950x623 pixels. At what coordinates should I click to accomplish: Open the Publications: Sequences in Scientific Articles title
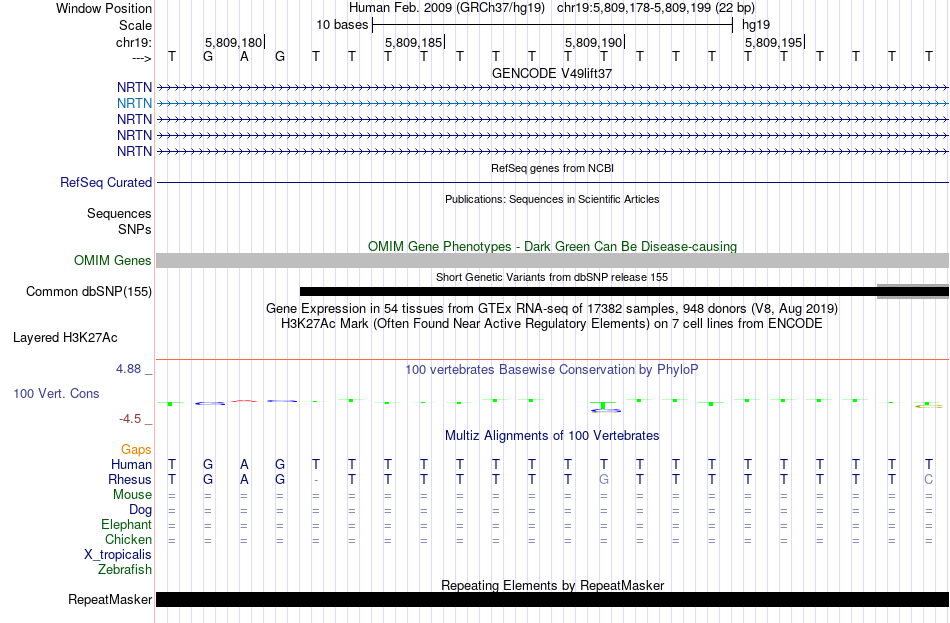click(x=552, y=199)
